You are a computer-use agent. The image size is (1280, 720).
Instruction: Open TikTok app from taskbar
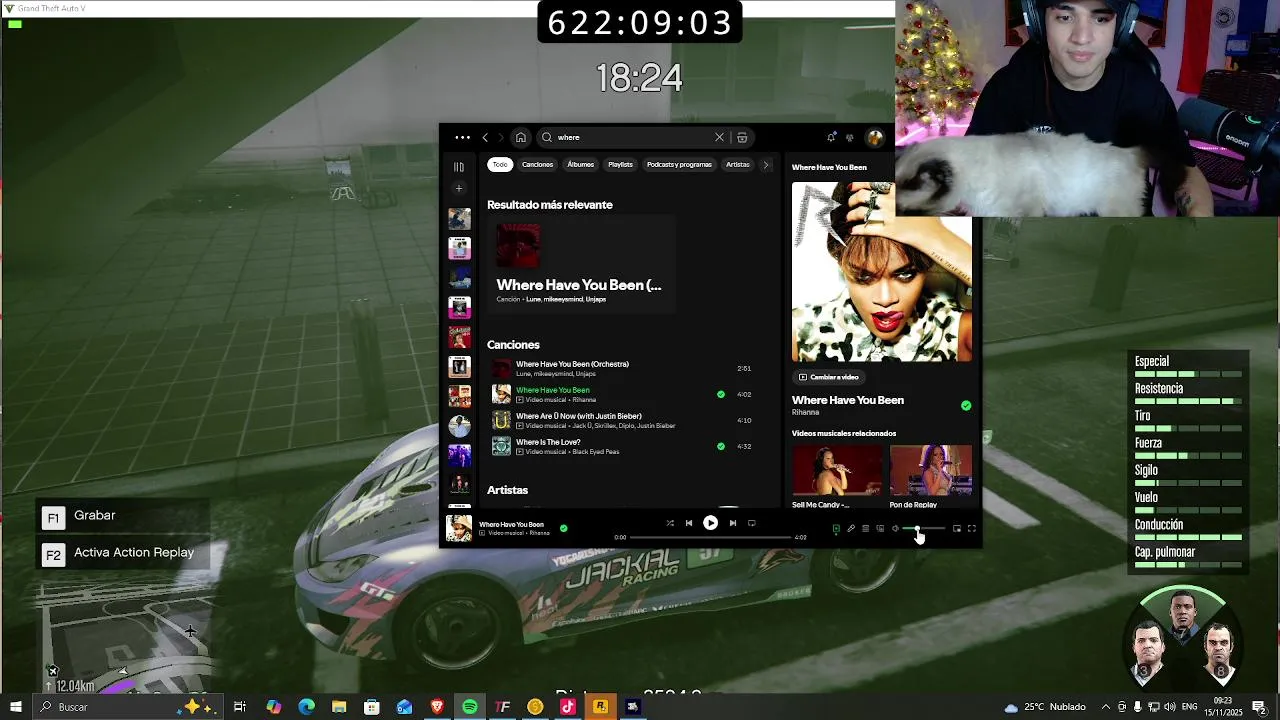pyautogui.click(x=568, y=707)
